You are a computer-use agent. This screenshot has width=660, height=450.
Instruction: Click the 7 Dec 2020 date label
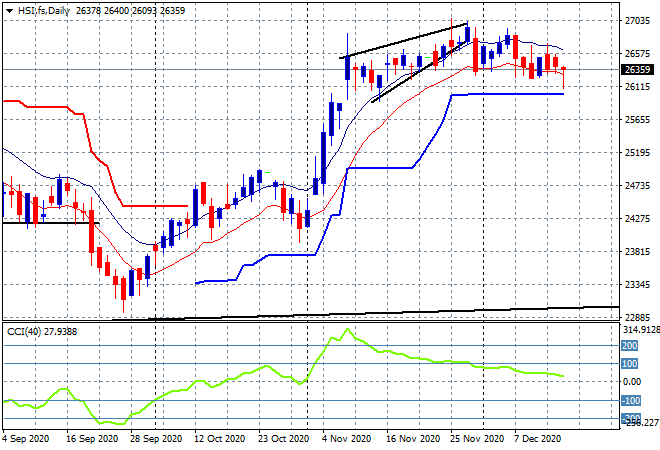[537, 439]
